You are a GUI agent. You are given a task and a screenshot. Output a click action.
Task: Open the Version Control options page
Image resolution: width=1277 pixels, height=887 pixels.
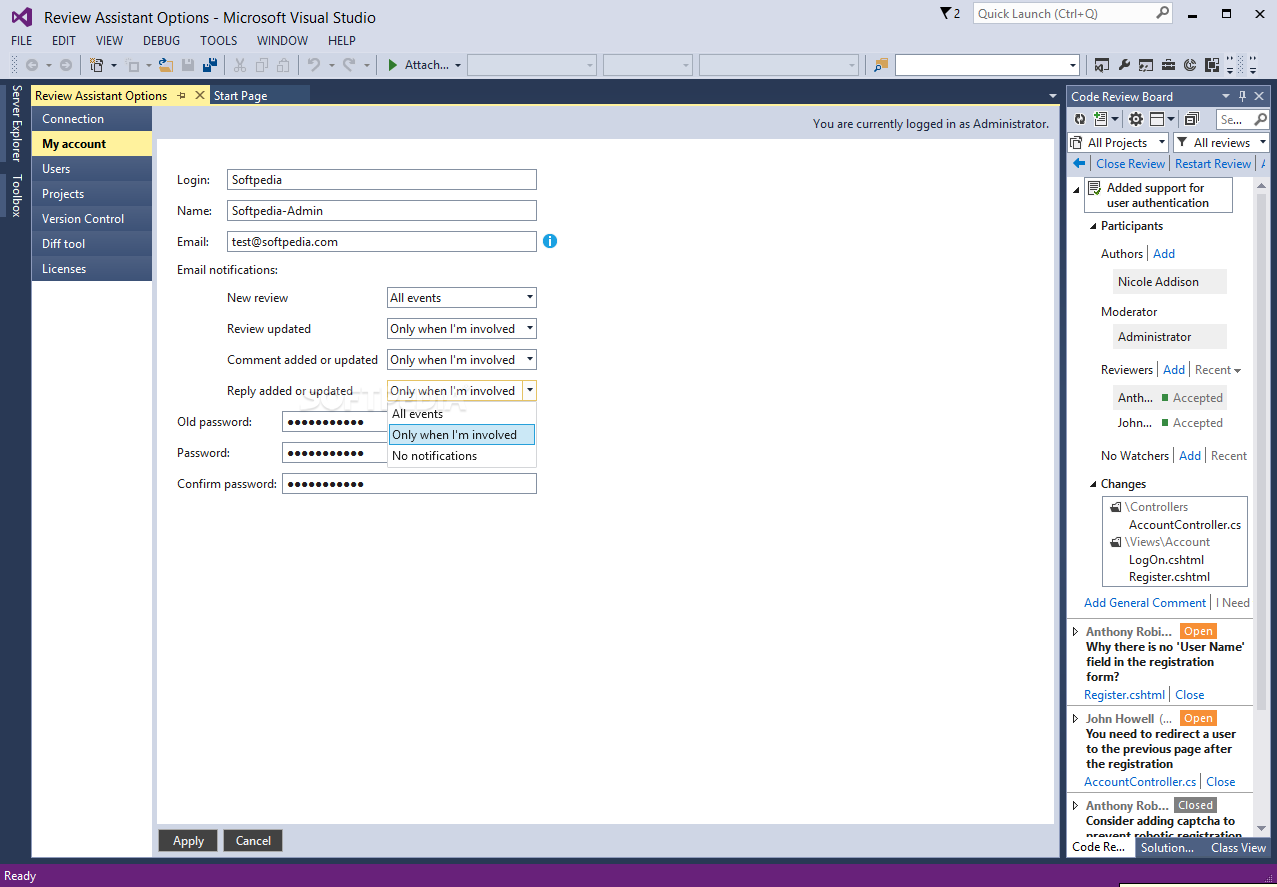click(92, 219)
